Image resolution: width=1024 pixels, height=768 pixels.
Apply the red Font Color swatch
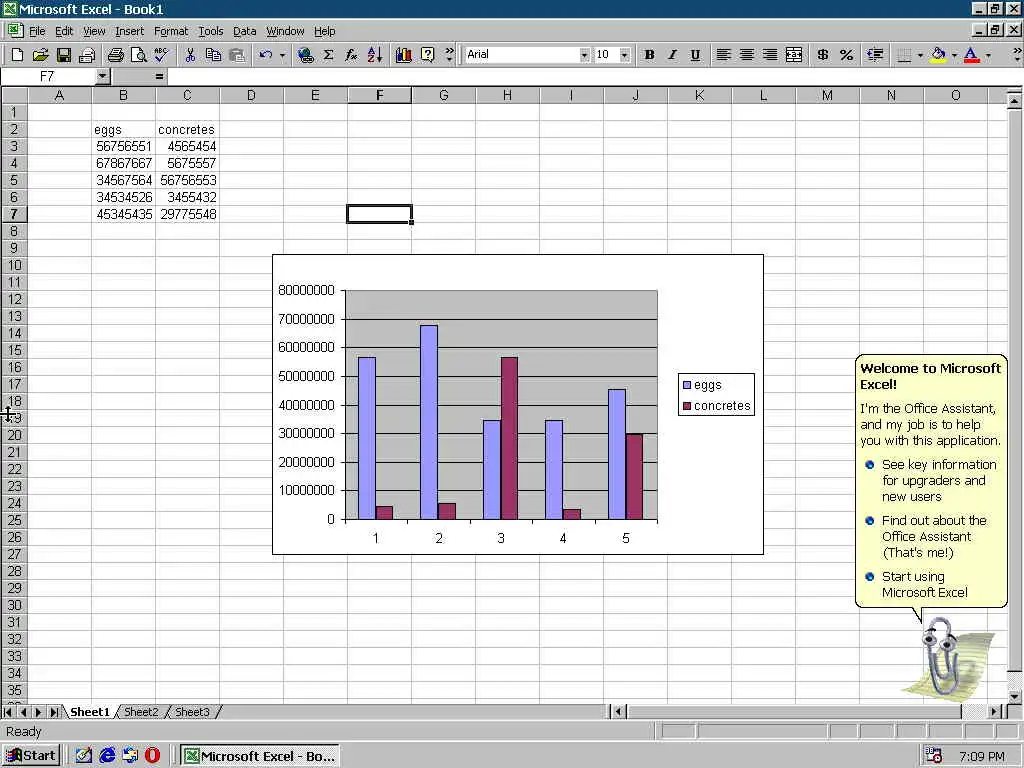(972, 55)
